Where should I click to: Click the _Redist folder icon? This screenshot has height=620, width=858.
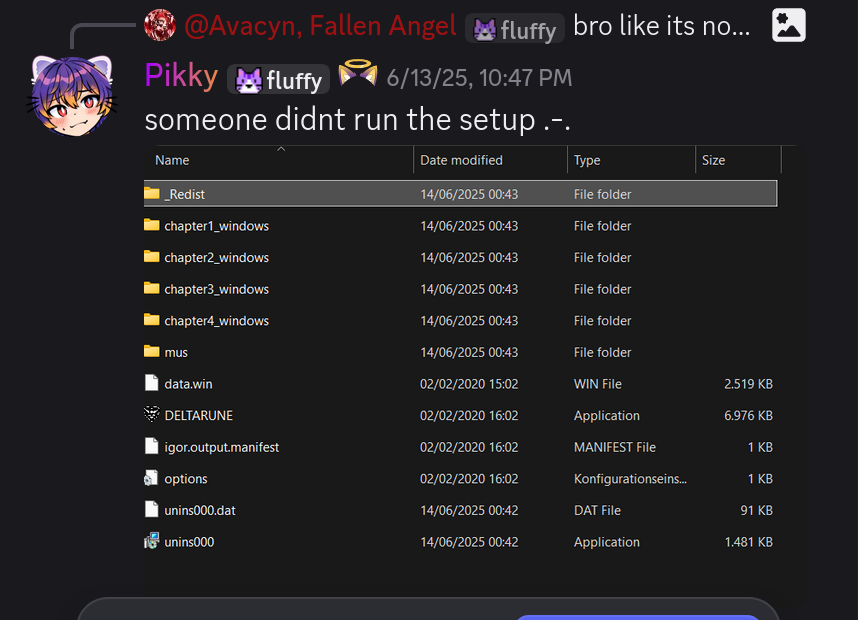152,194
